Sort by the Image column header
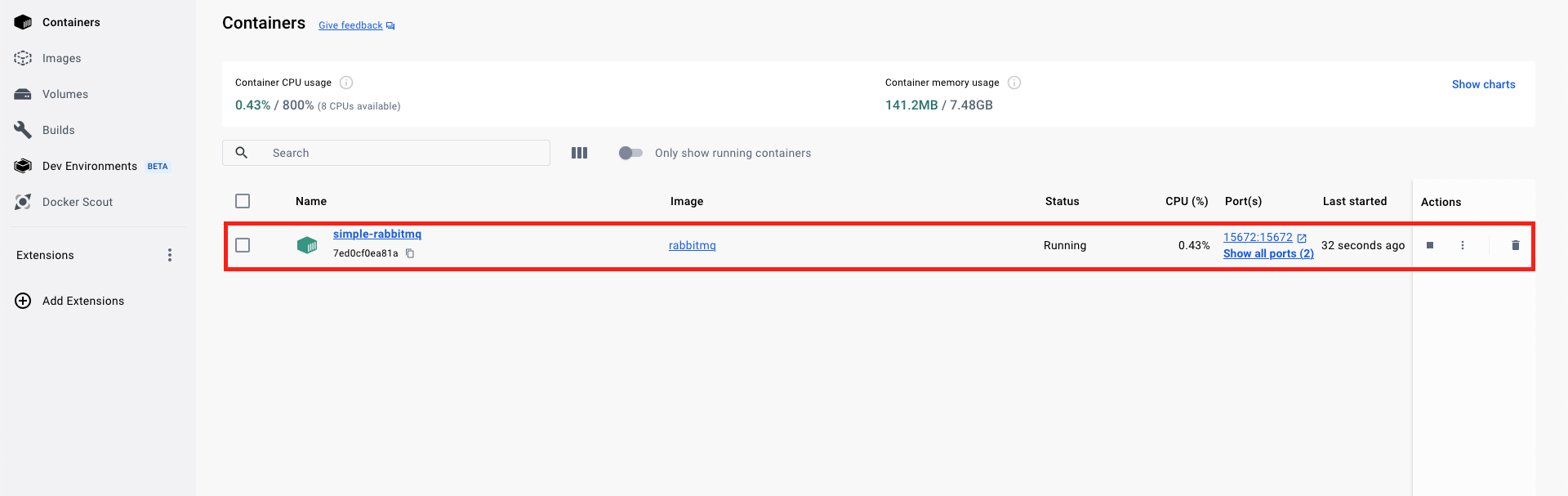 [687, 201]
